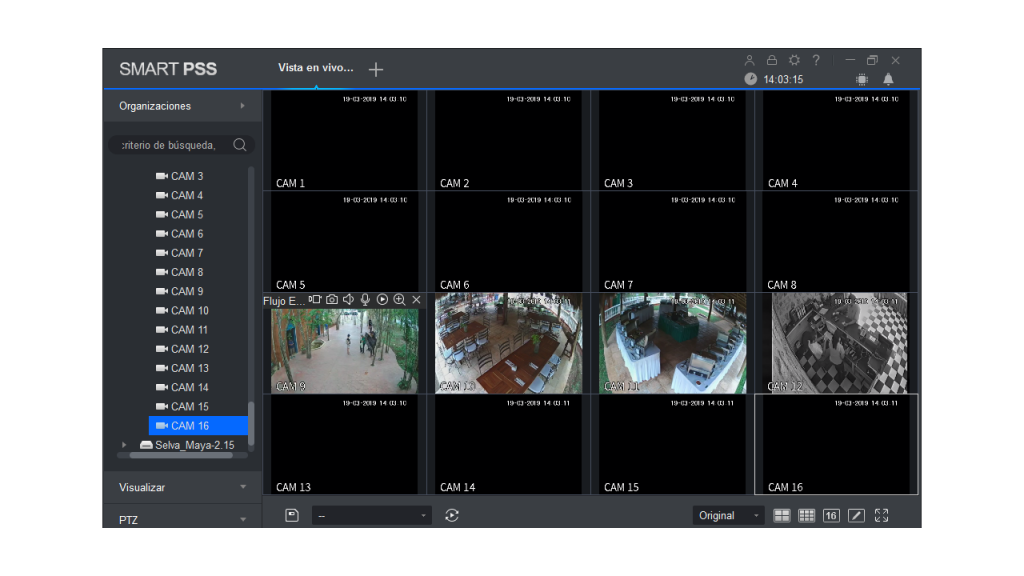This screenshot has height=576, width=1024.
Task: Open help question mark icon
Action: coord(816,60)
